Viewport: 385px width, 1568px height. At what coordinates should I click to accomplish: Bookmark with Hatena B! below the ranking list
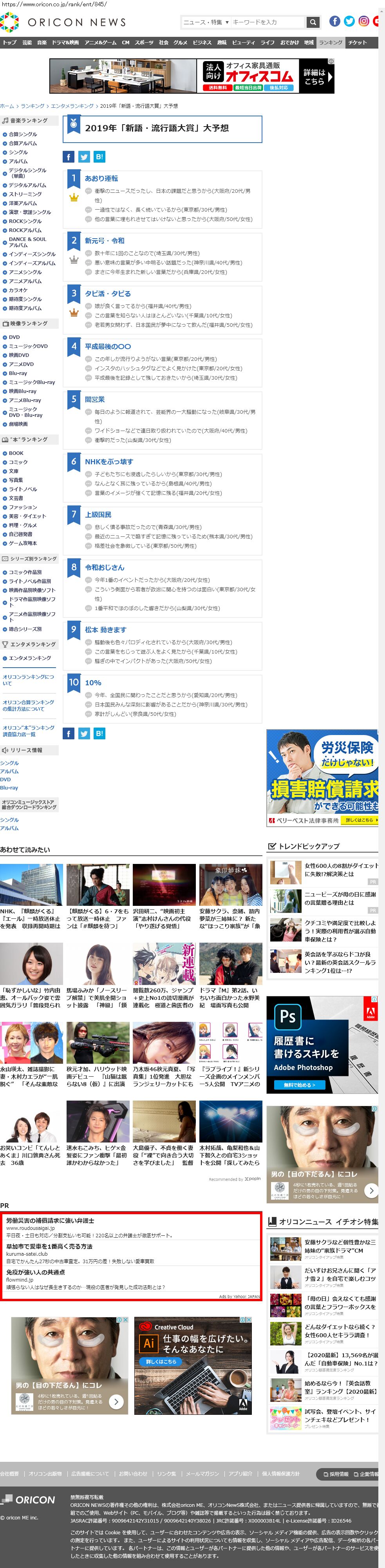(99, 733)
